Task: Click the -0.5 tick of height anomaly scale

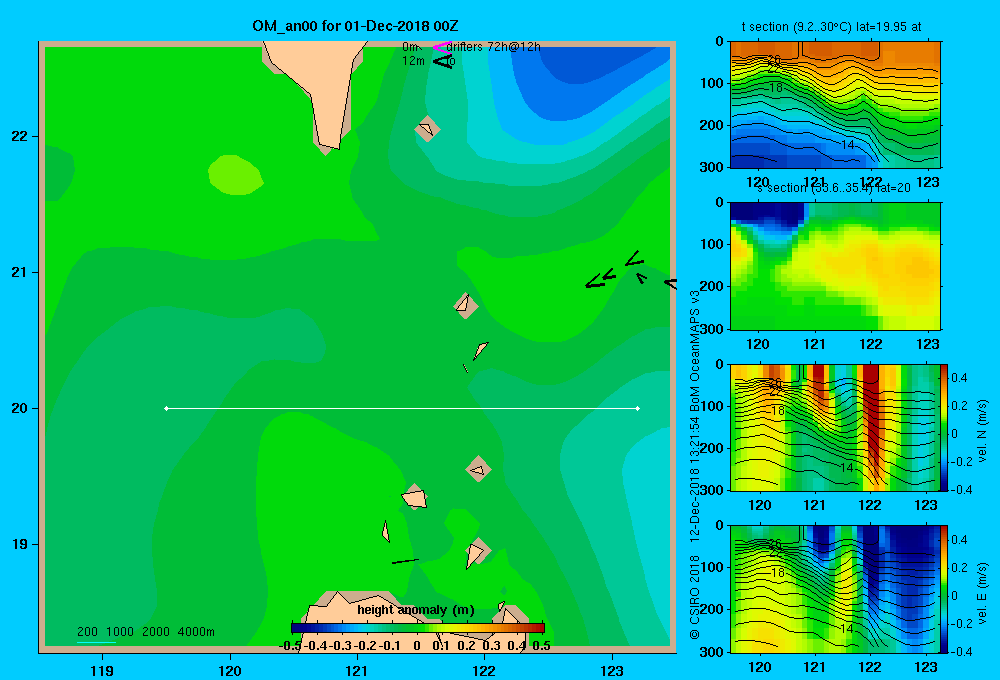Action: 290,646
